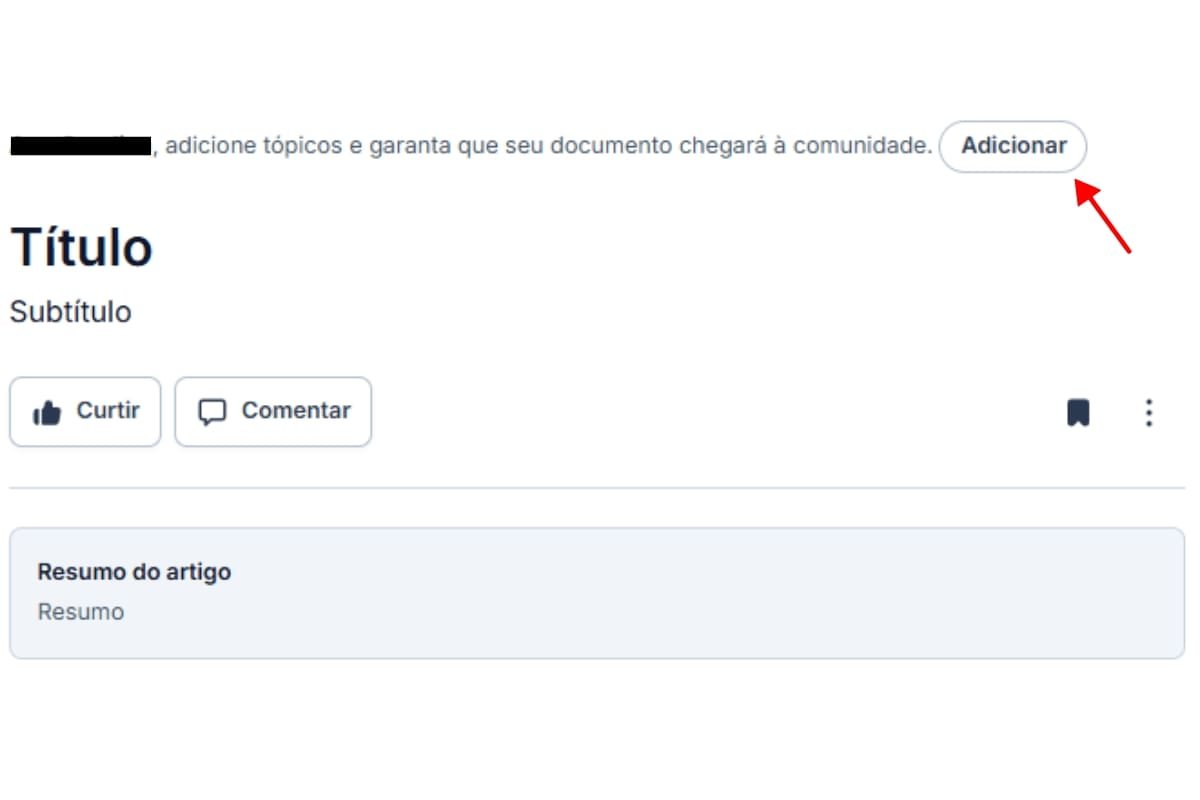This screenshot has height=800, width=1200.
Task: Click the word "adicione" in the prompt
Action: point(206,146)
